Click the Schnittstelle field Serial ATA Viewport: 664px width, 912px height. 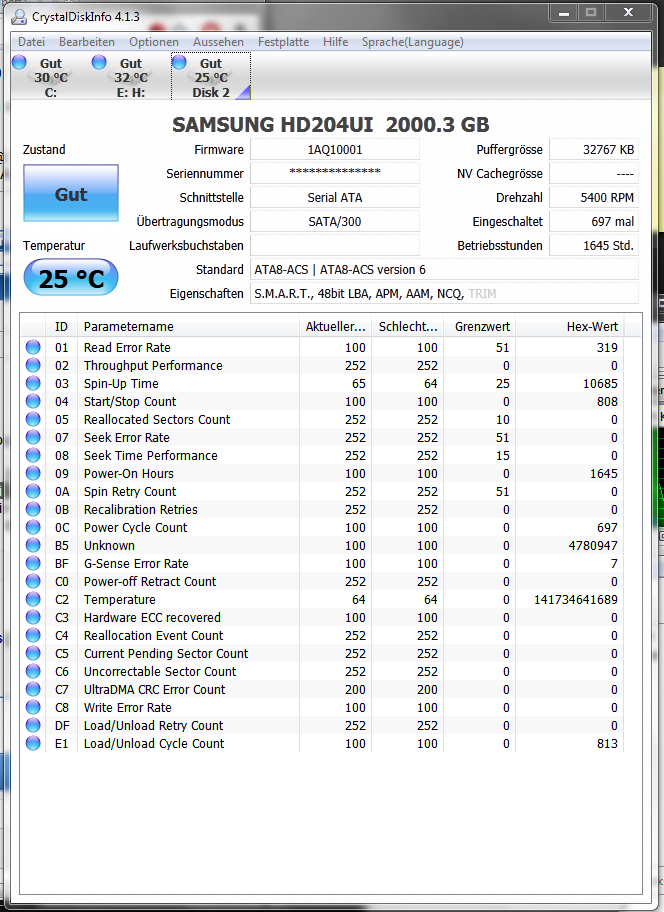tap(335, 197)
